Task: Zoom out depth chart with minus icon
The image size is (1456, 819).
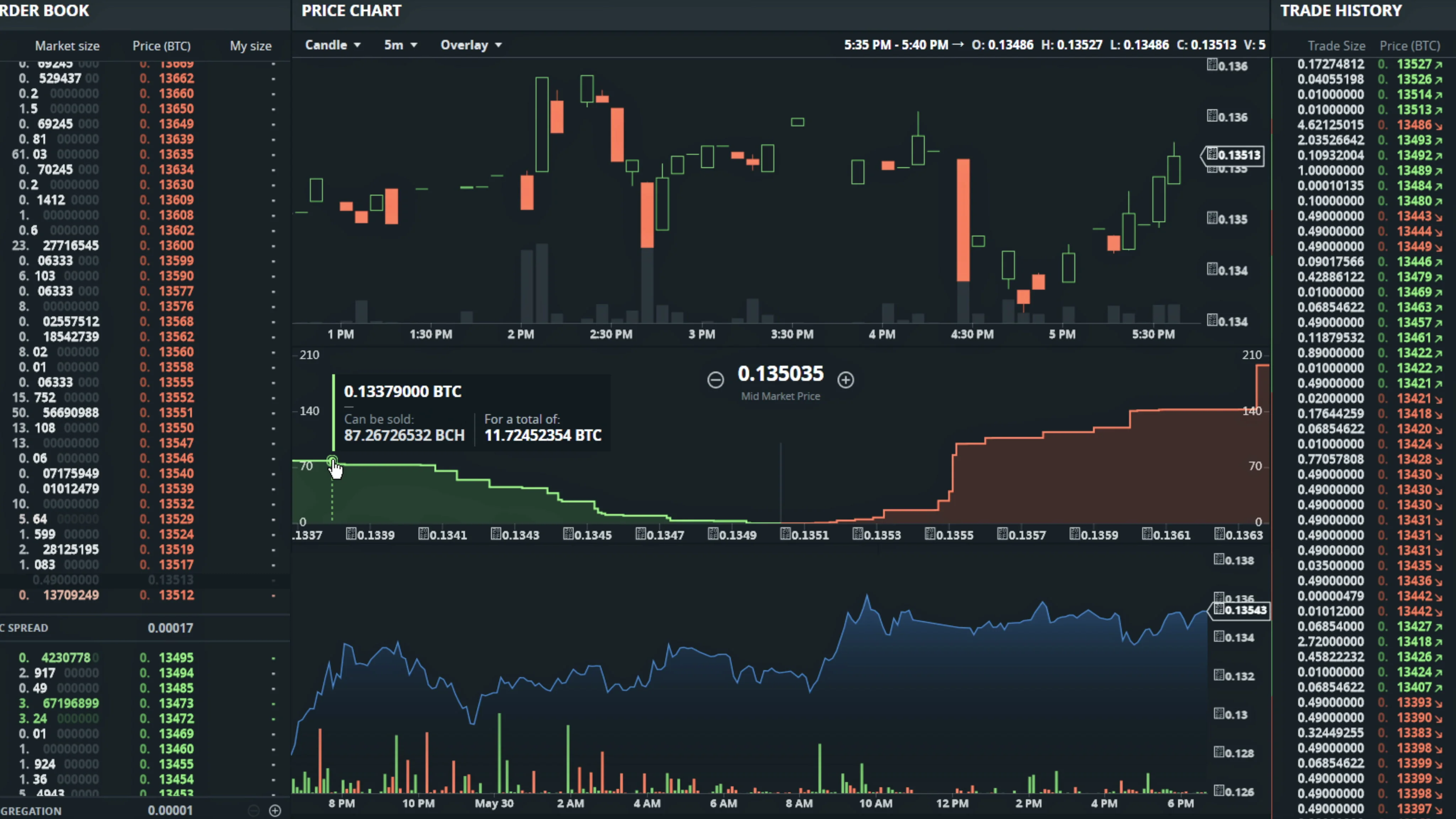Action: [715, 380]
